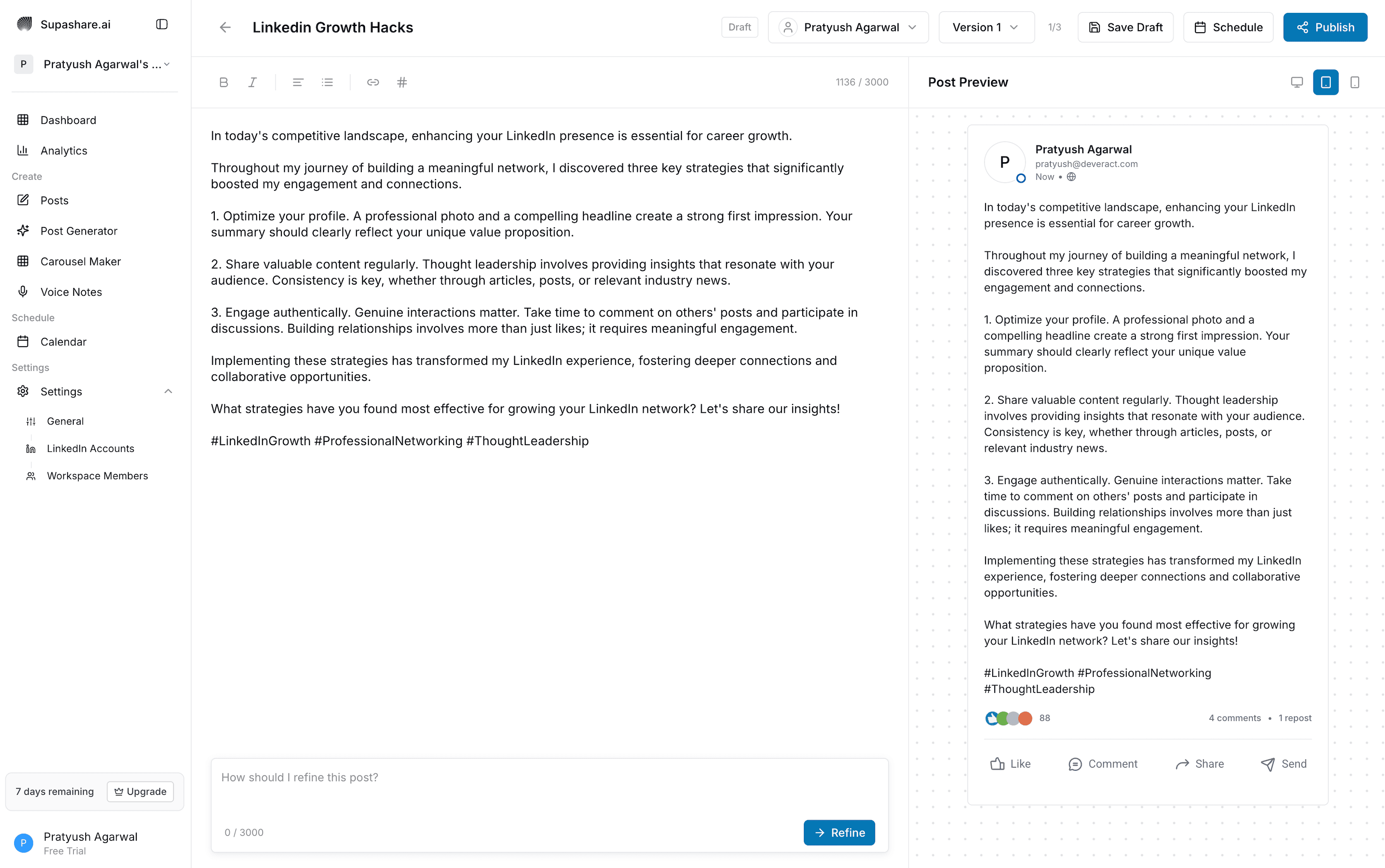Click the text alignment icon
The width and height of the screenshot is (1385, 868).
(298, 82)
